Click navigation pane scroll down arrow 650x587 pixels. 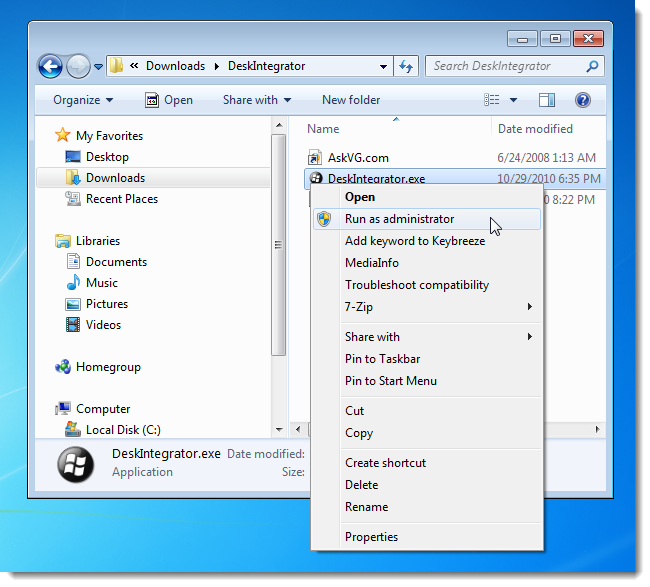click(x=279, y=429)
